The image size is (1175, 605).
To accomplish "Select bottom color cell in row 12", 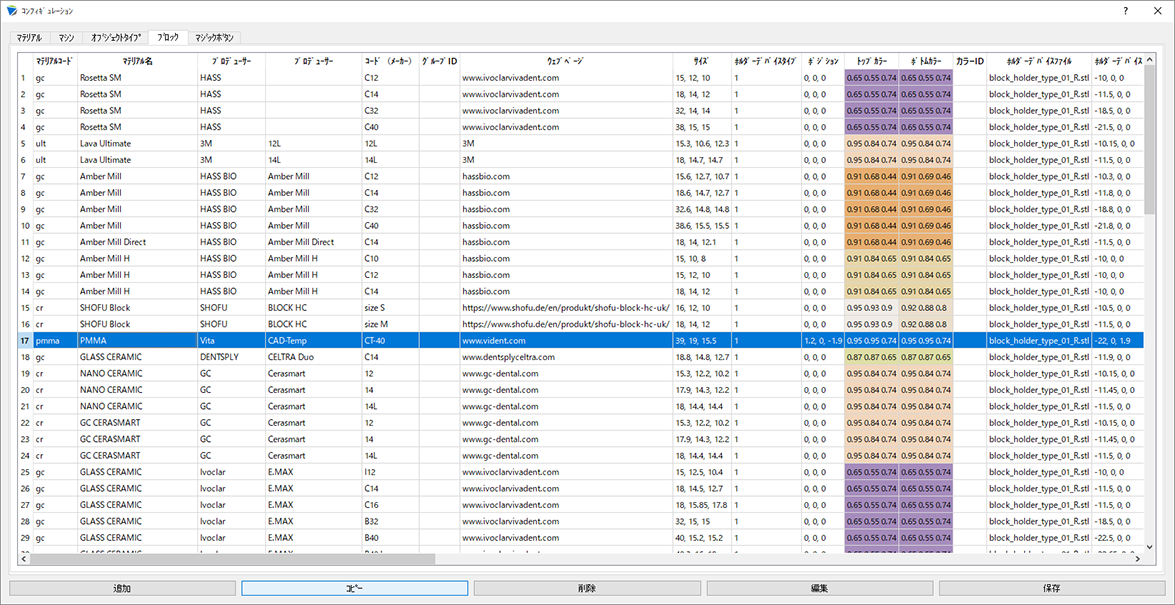I will point(926,259).
